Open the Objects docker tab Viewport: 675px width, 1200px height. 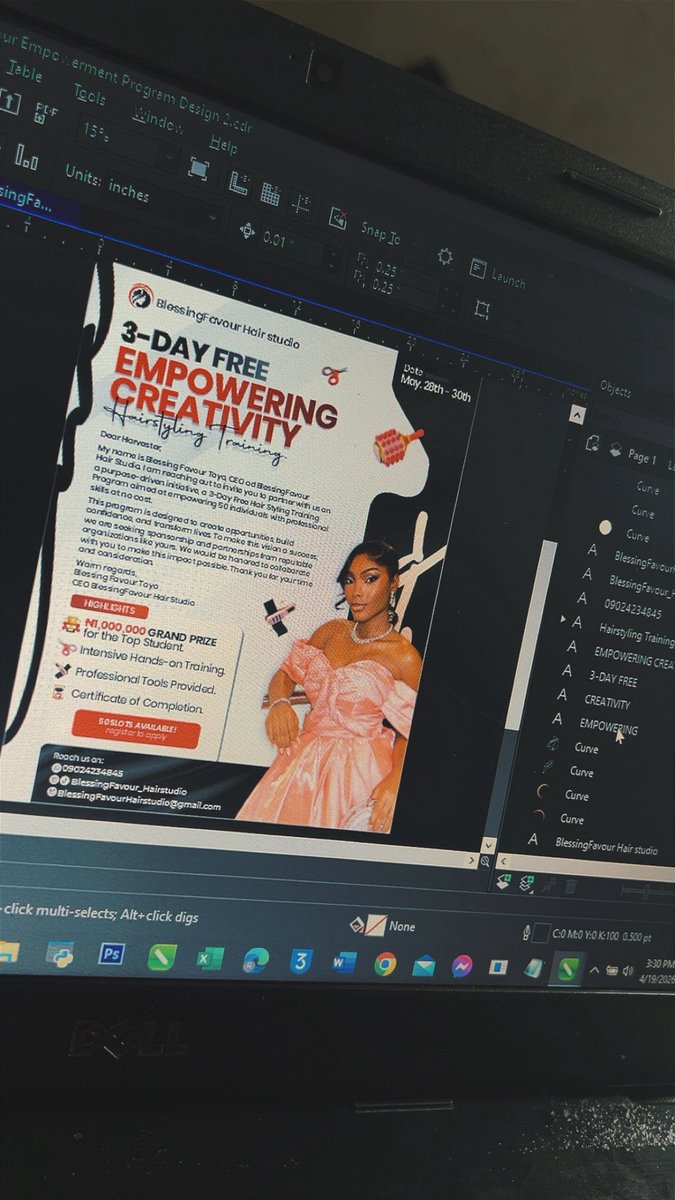615,387
